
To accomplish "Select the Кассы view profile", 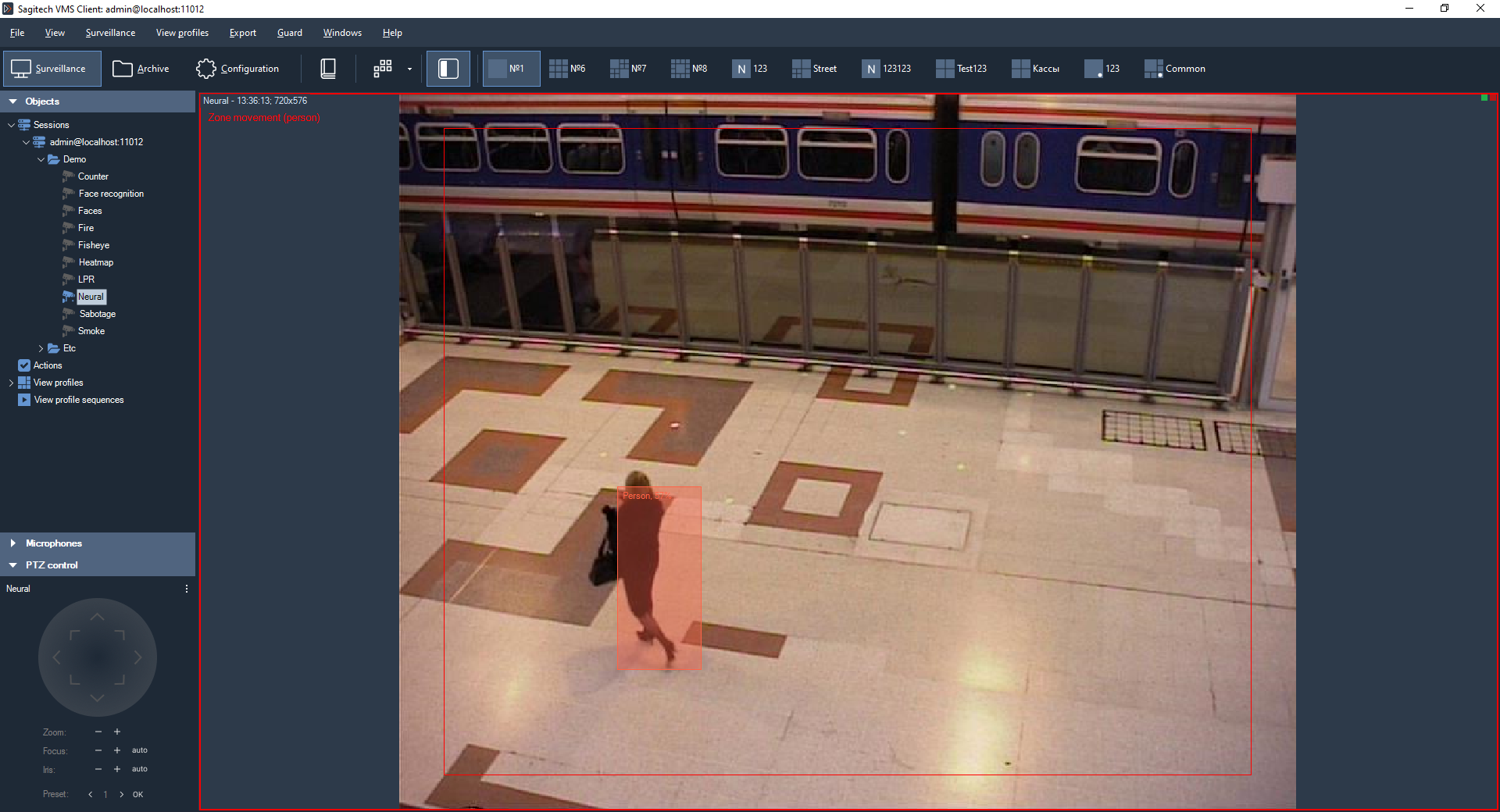I will click(x=1035, y=69).
